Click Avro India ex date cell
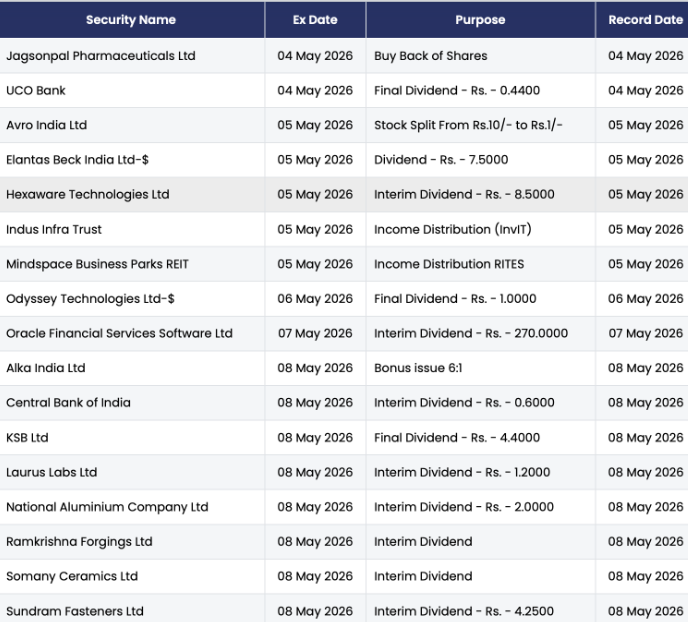Screen dimensions: 688x622 coord(315,125)
